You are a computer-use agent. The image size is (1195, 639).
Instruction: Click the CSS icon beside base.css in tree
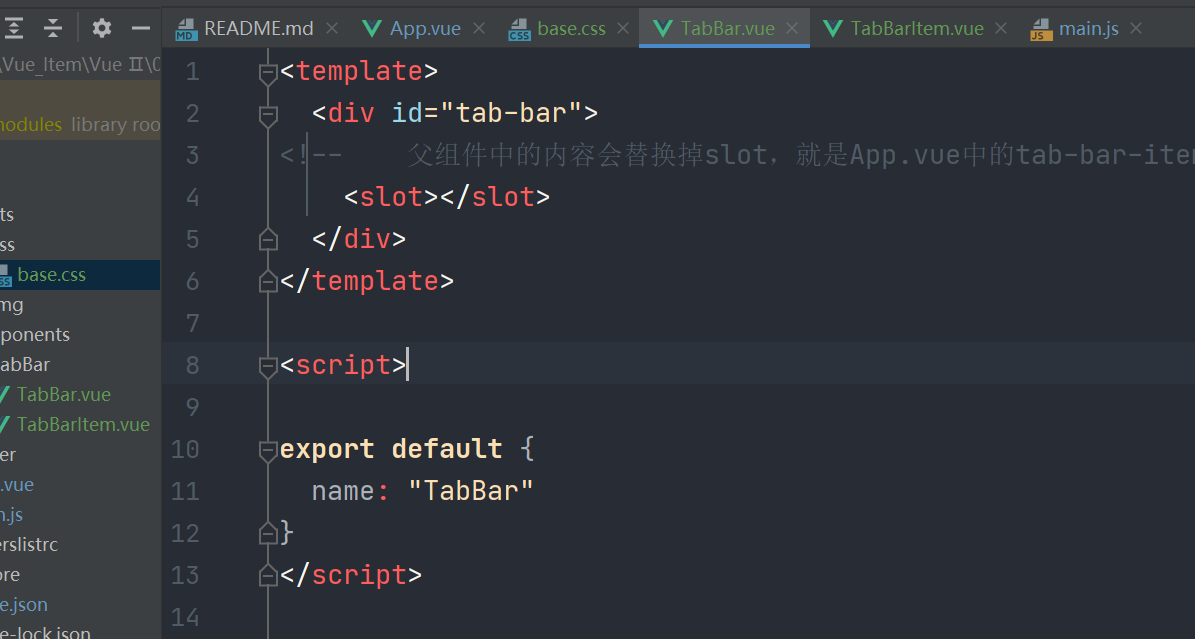click(x=5, y=276)
